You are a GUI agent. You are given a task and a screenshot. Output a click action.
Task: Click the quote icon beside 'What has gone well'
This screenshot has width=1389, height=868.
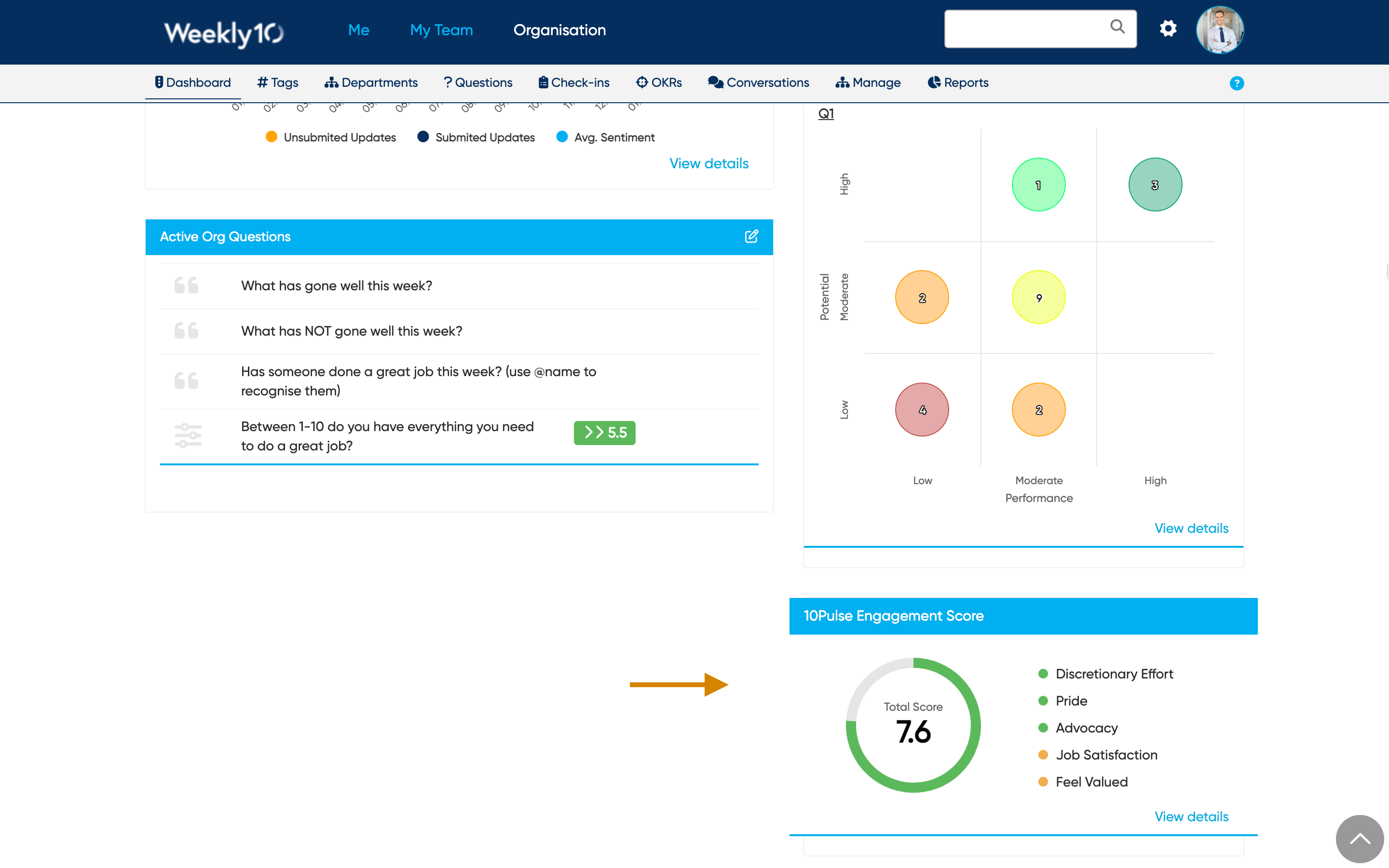[187, 285]
